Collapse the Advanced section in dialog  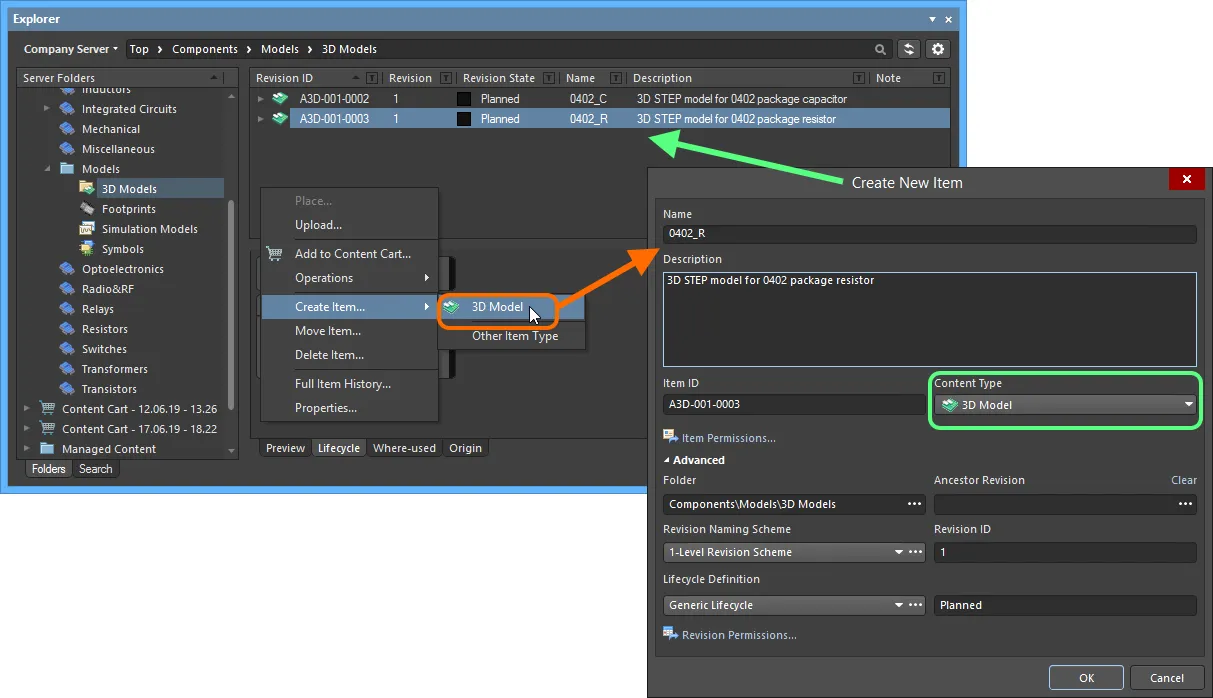(667, 460)
